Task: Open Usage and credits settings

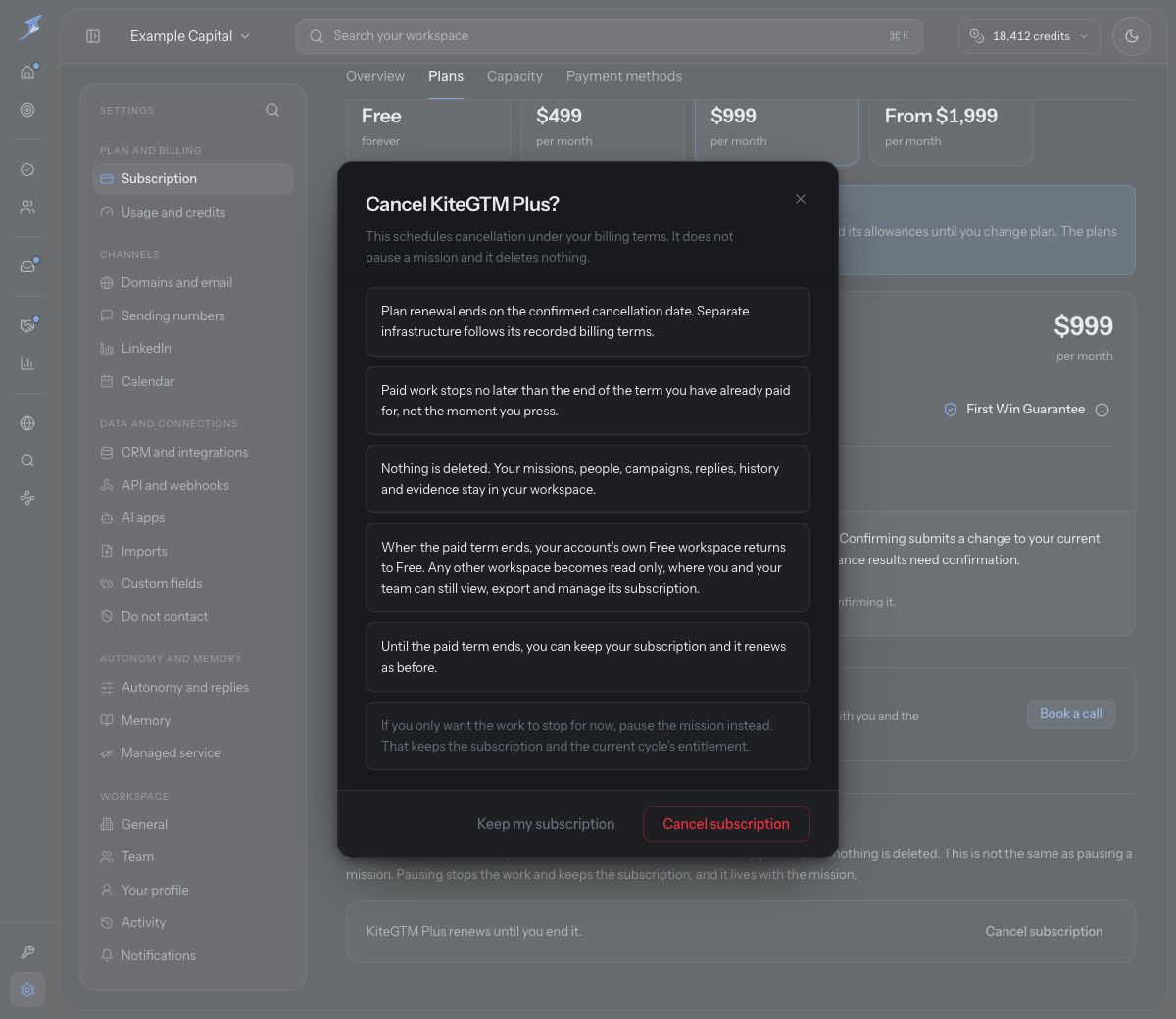Action: (x=193, y=212)
